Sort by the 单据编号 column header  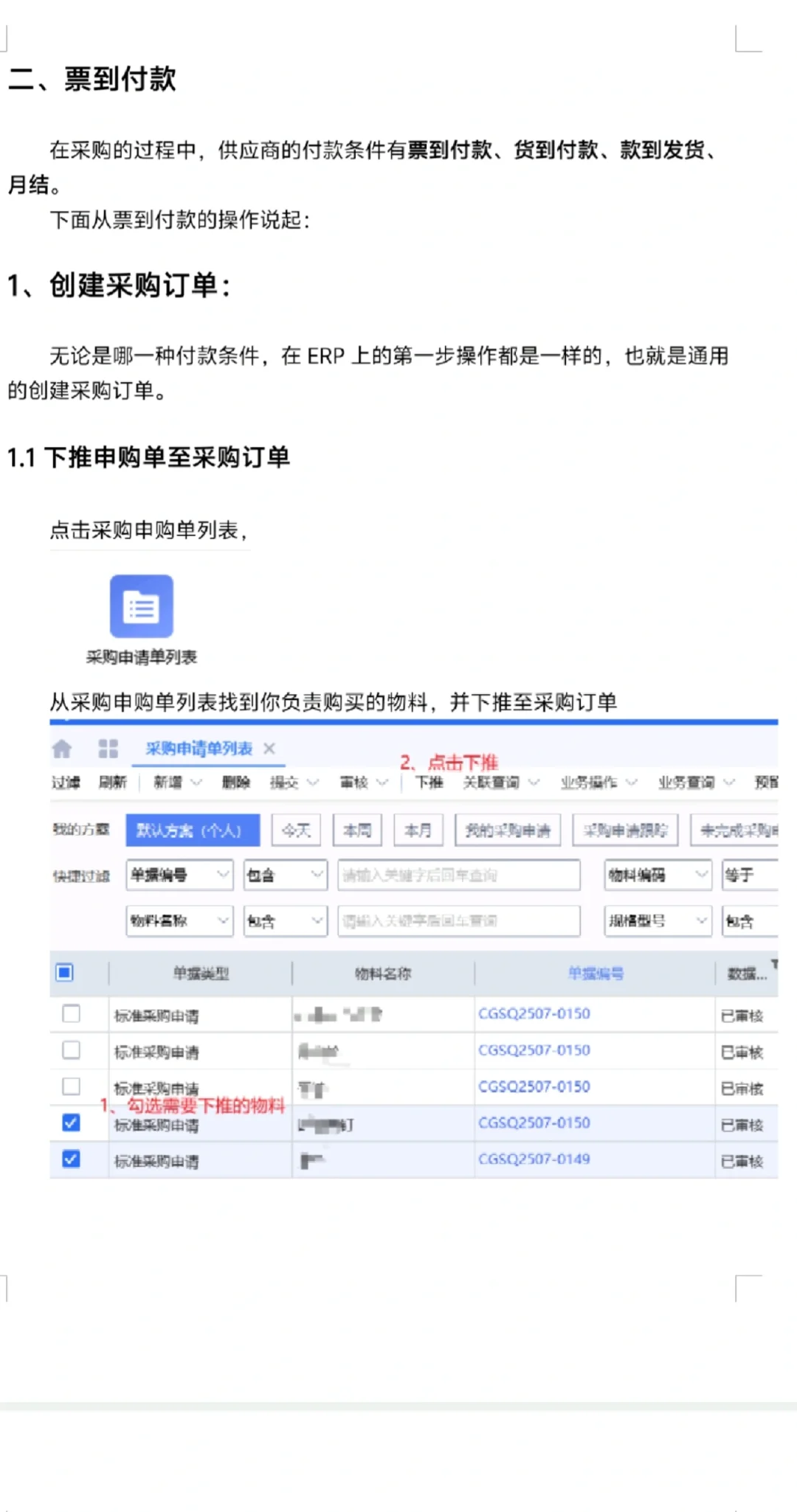[x=596, y=974]
